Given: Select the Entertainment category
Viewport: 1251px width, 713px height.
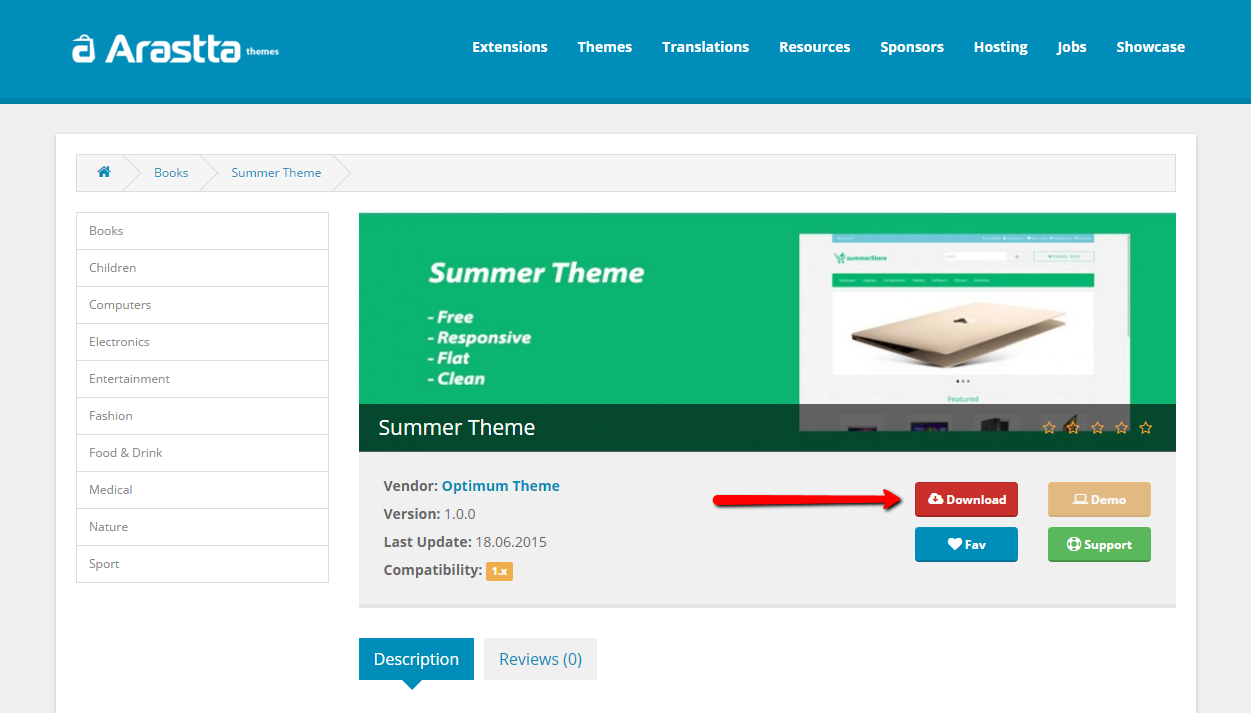Looking at the screenshot, I should click(202, 379).
